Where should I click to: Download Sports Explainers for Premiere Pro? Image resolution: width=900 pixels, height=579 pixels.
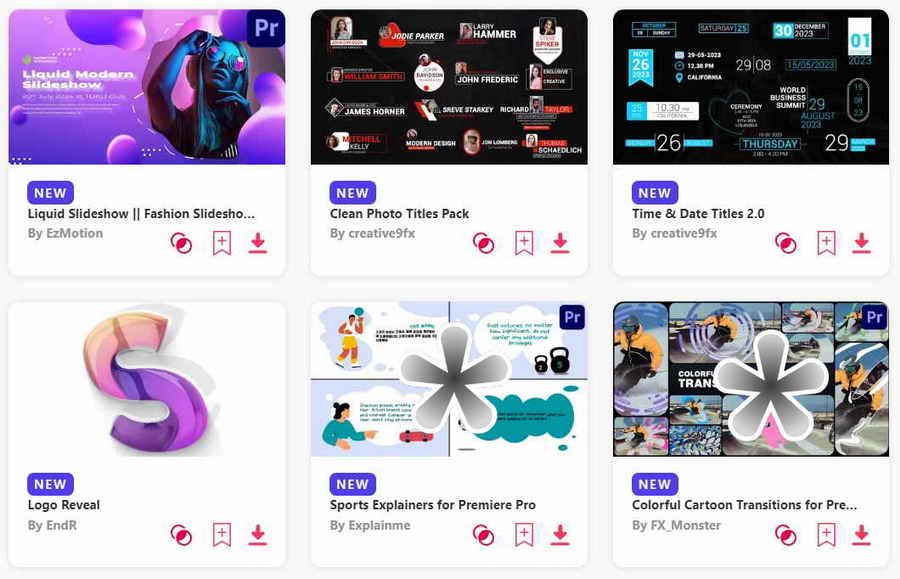point(560,535)
